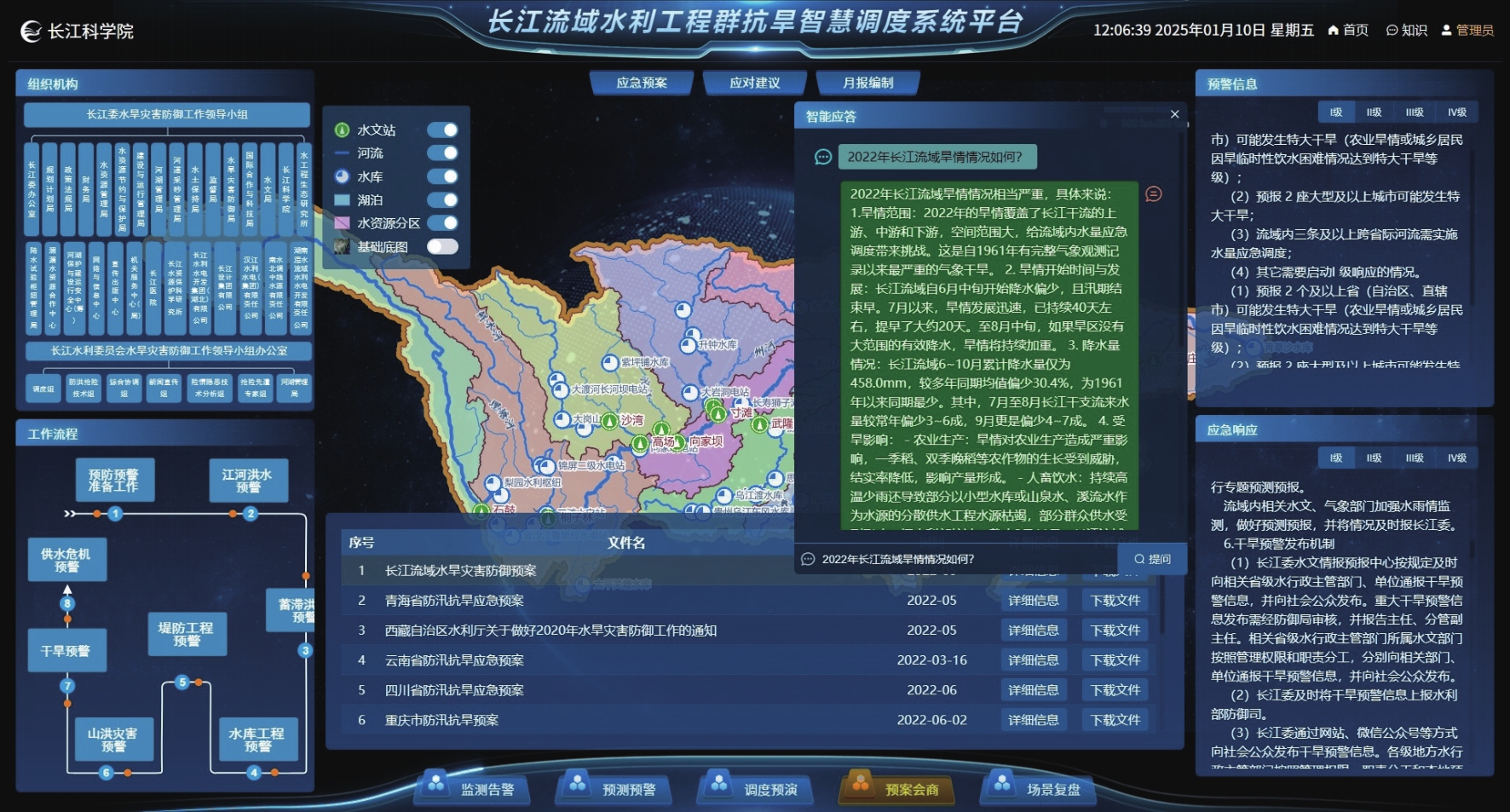
Task: Click the copy icon beside the answer
Action: 1154,194
